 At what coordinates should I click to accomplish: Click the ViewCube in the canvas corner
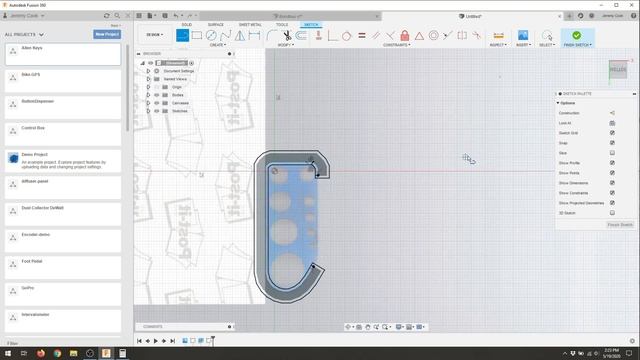(618, 70)
